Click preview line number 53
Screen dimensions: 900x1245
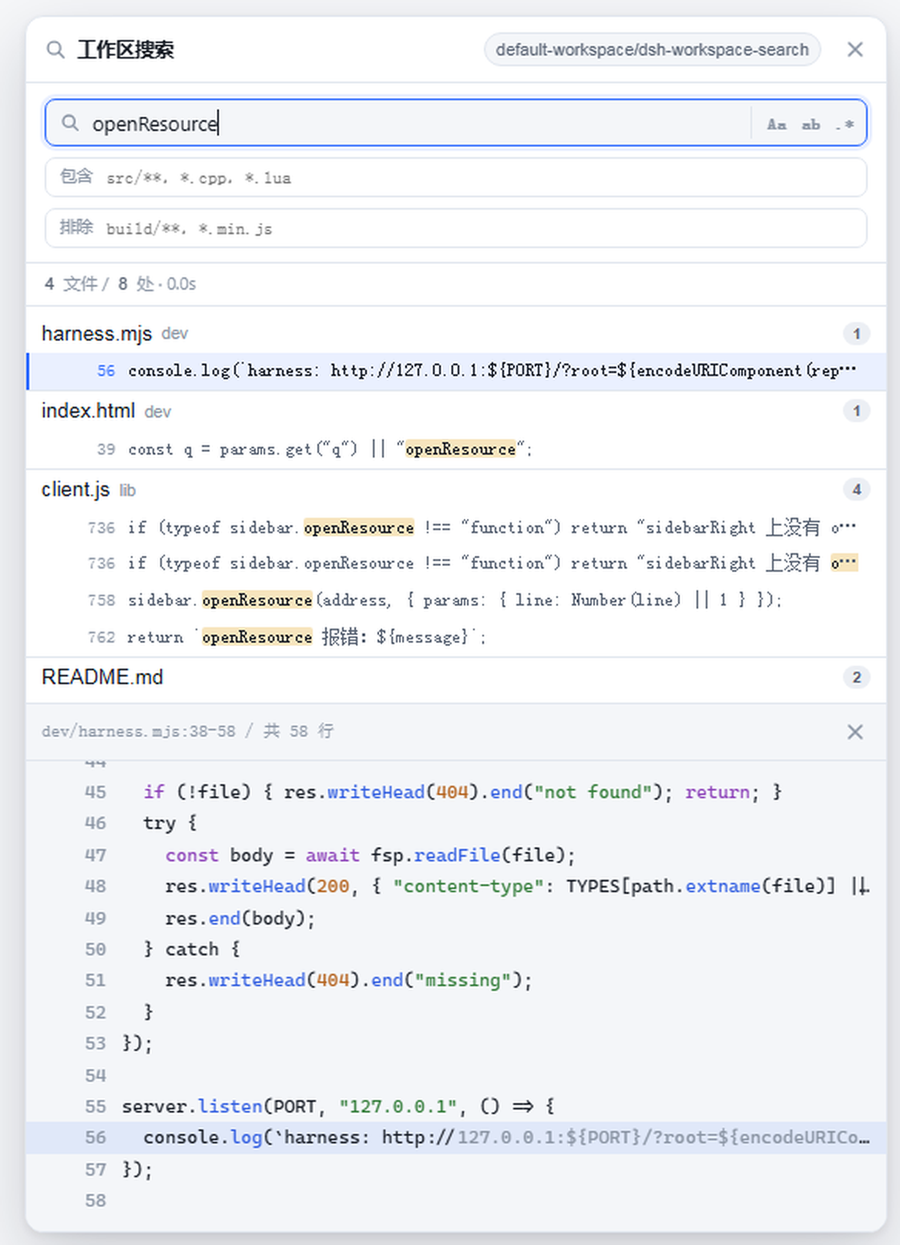(96, 1044)
